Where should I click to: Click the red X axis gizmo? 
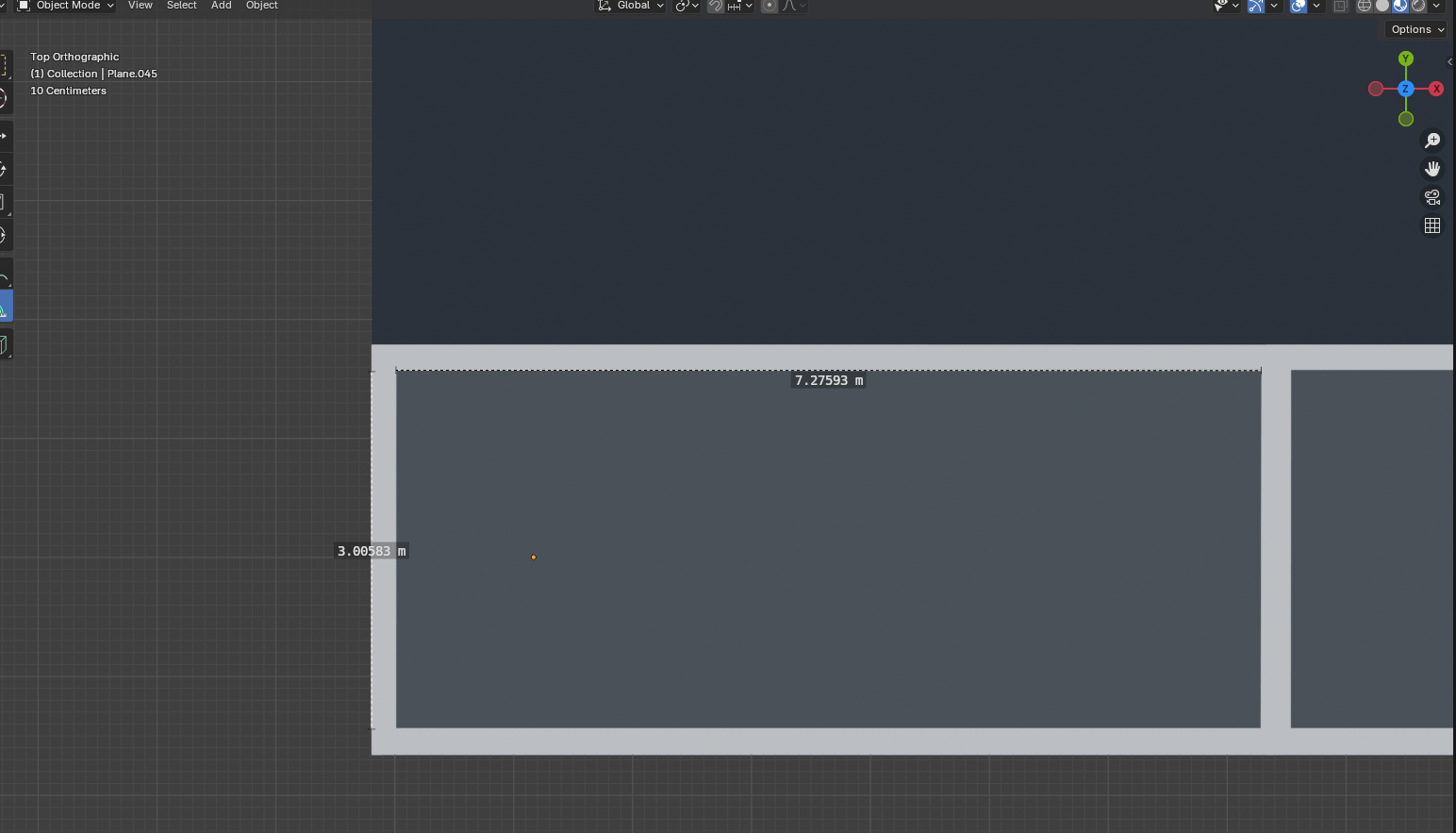coord(1436,89)
